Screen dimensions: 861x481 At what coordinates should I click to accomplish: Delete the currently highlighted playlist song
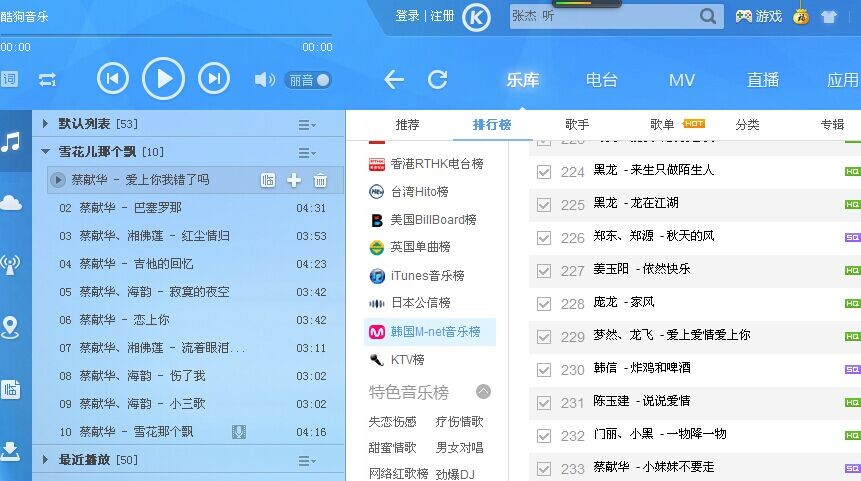coord(320,180)
